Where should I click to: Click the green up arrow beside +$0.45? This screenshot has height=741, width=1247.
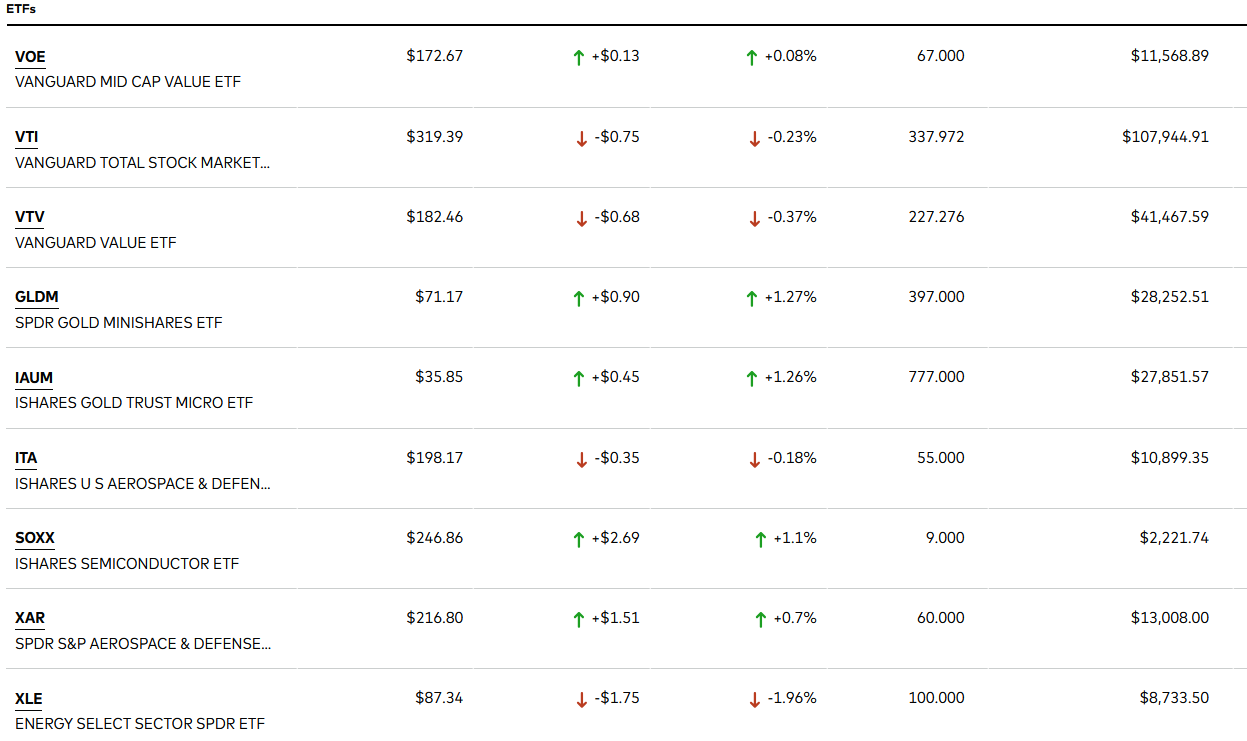point(578,379)
